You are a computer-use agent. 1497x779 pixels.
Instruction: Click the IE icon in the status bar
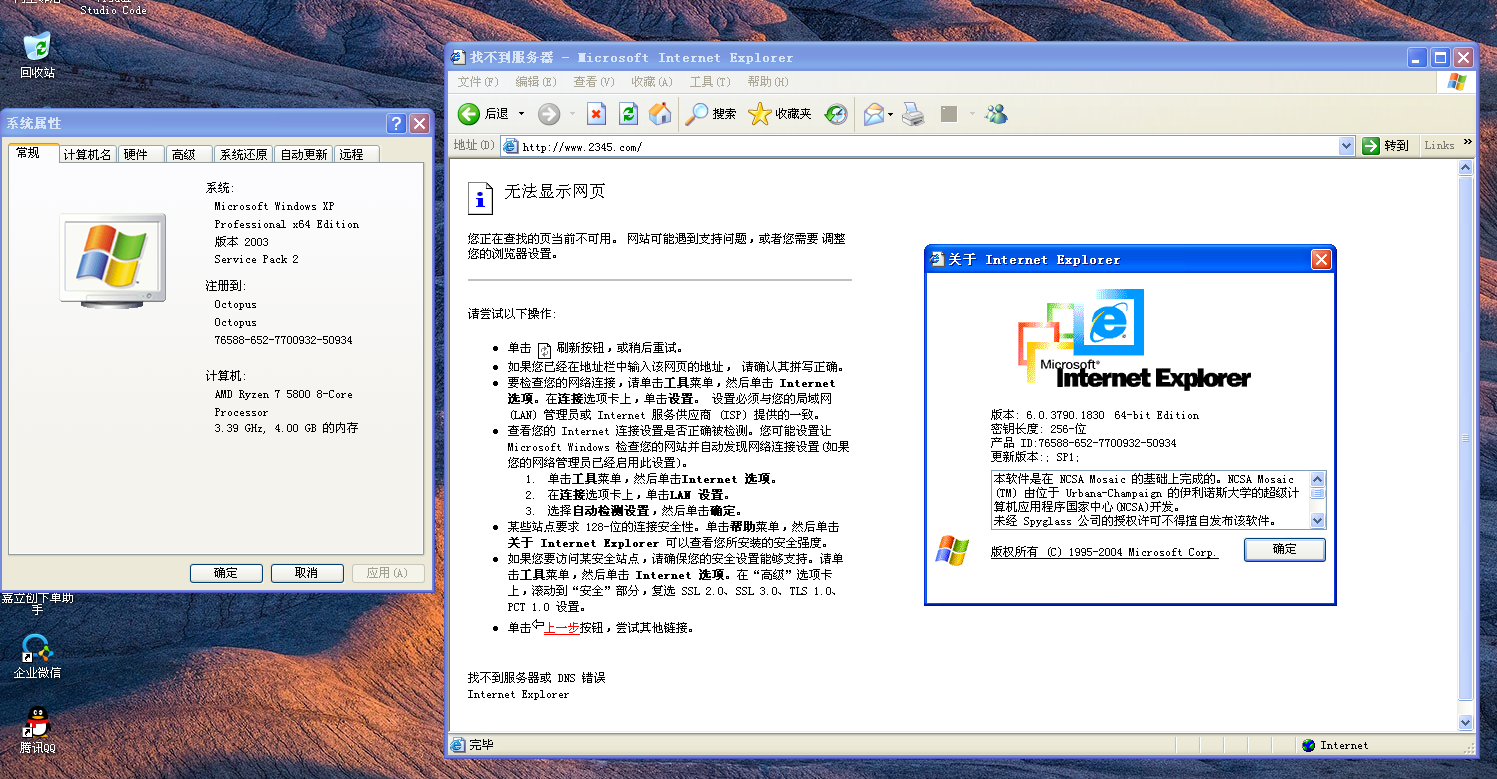coord(458,745)
